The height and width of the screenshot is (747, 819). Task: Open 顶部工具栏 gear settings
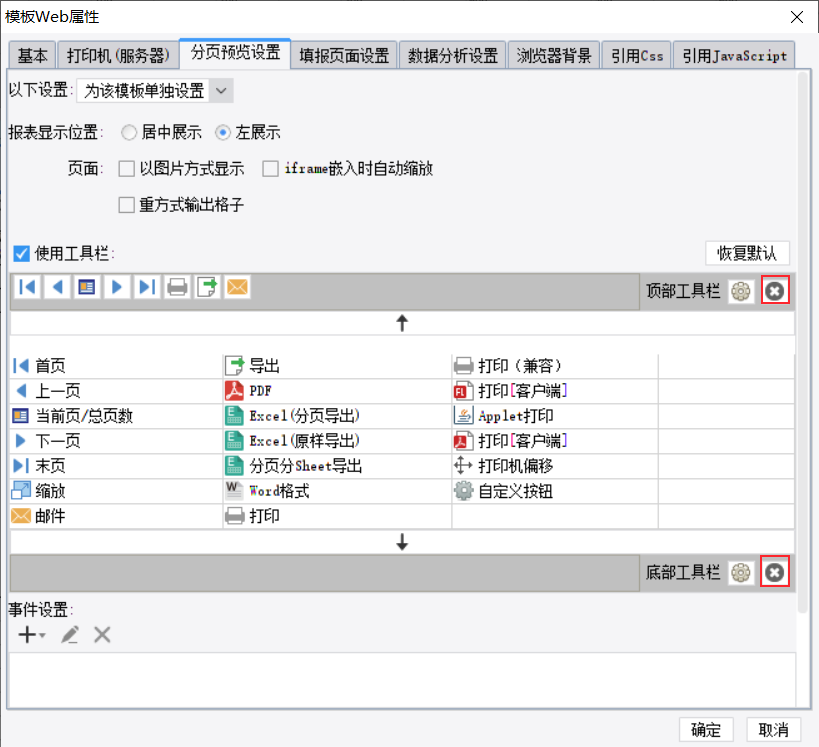[x=741, y=291]
